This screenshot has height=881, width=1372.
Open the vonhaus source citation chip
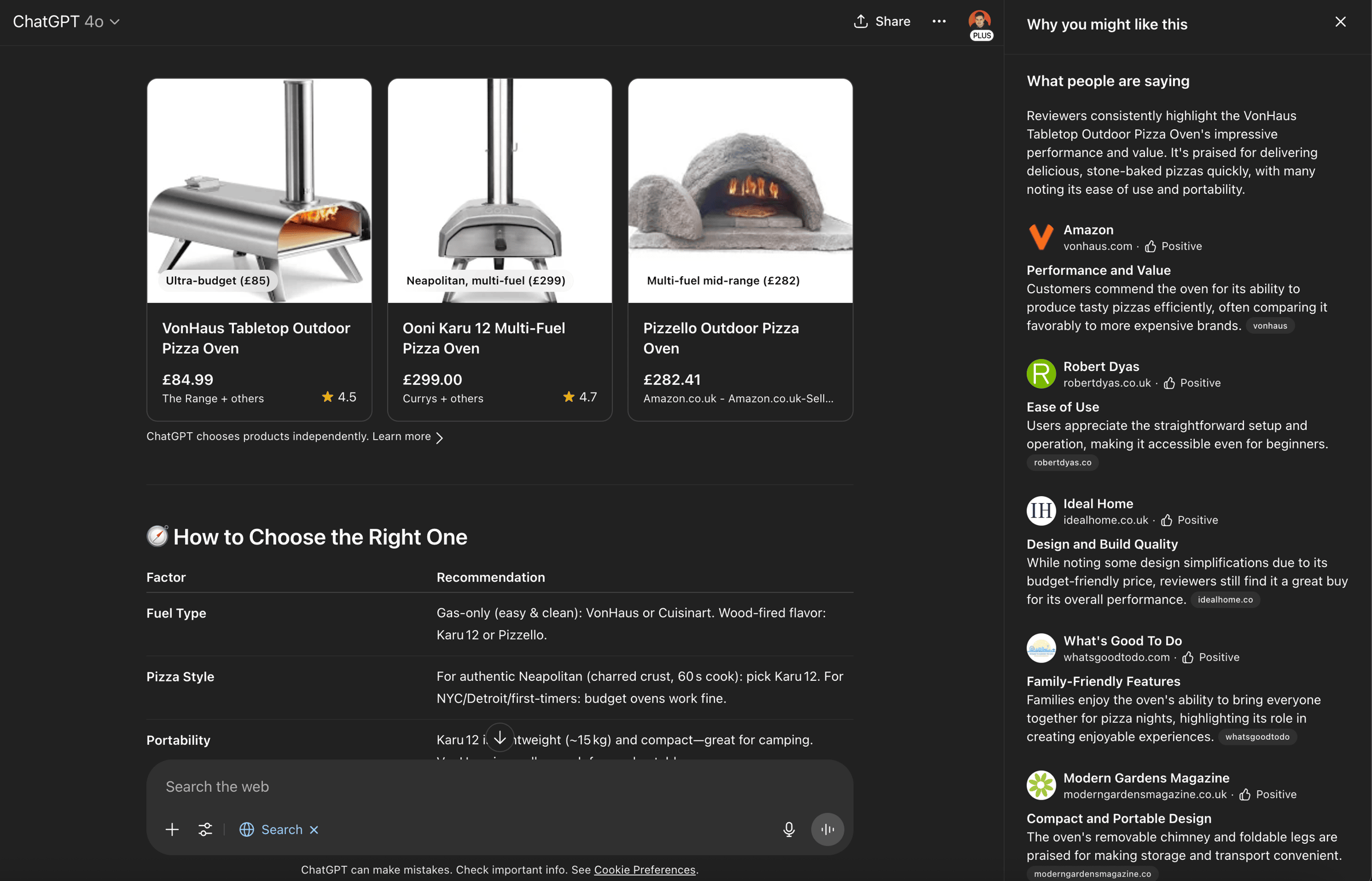pos(1270,325)
